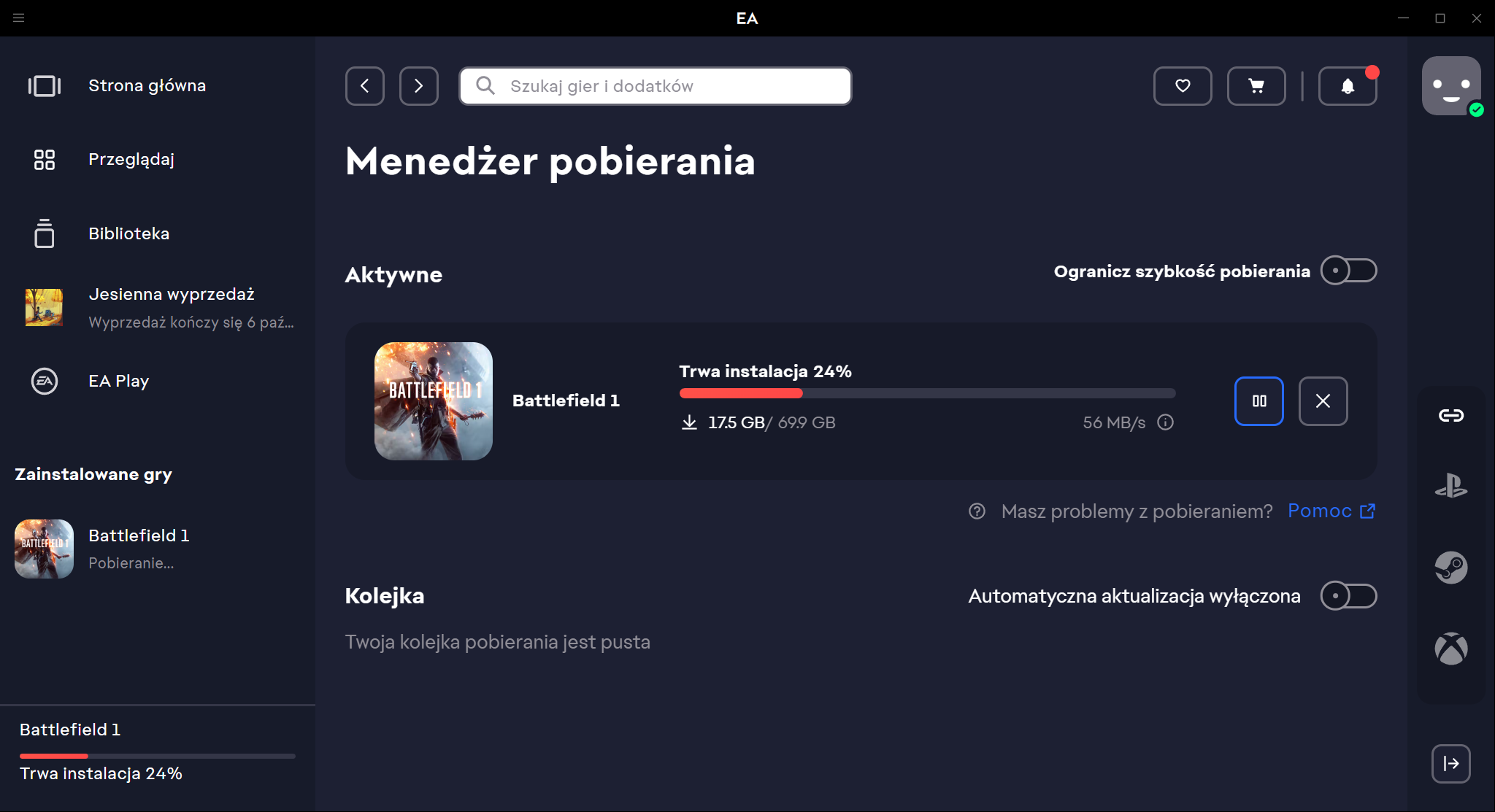This screenshot has width=1495, height=812.
Task: Click the Xbox account icon
Action: click(x=1450, y=649)
